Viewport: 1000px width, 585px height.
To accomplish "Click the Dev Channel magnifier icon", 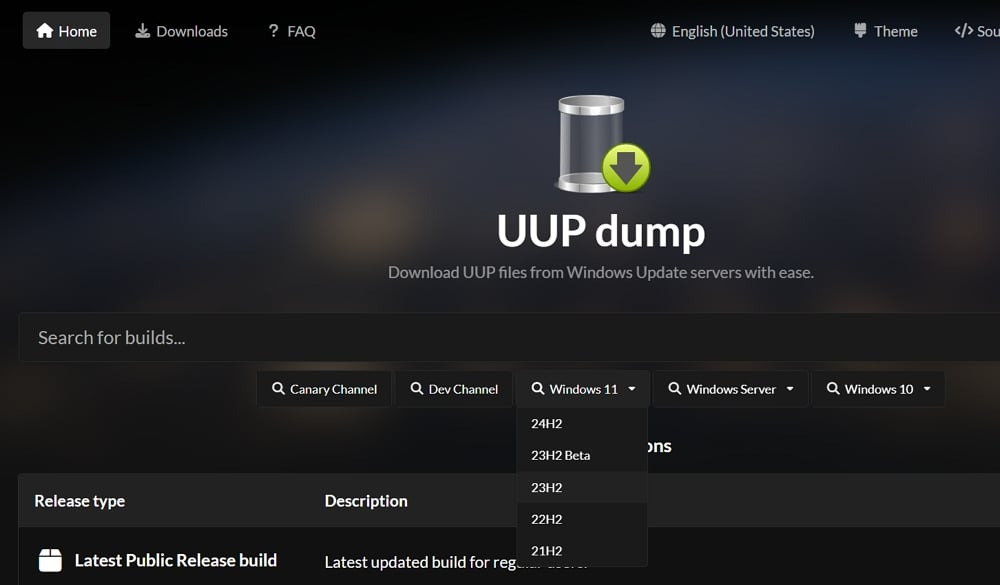I will (x=416, y=389).
